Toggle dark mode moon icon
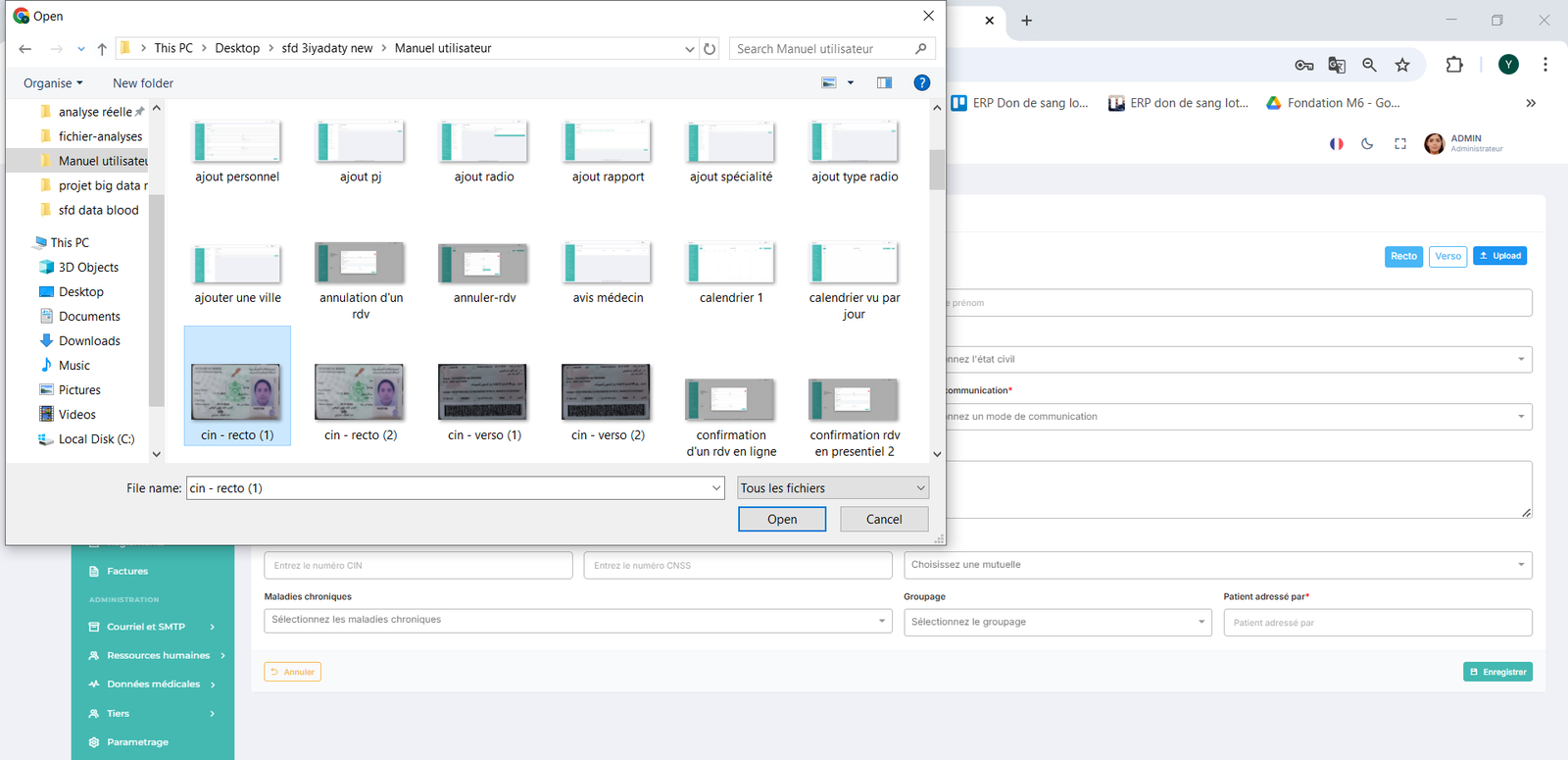 (1367, 144)
